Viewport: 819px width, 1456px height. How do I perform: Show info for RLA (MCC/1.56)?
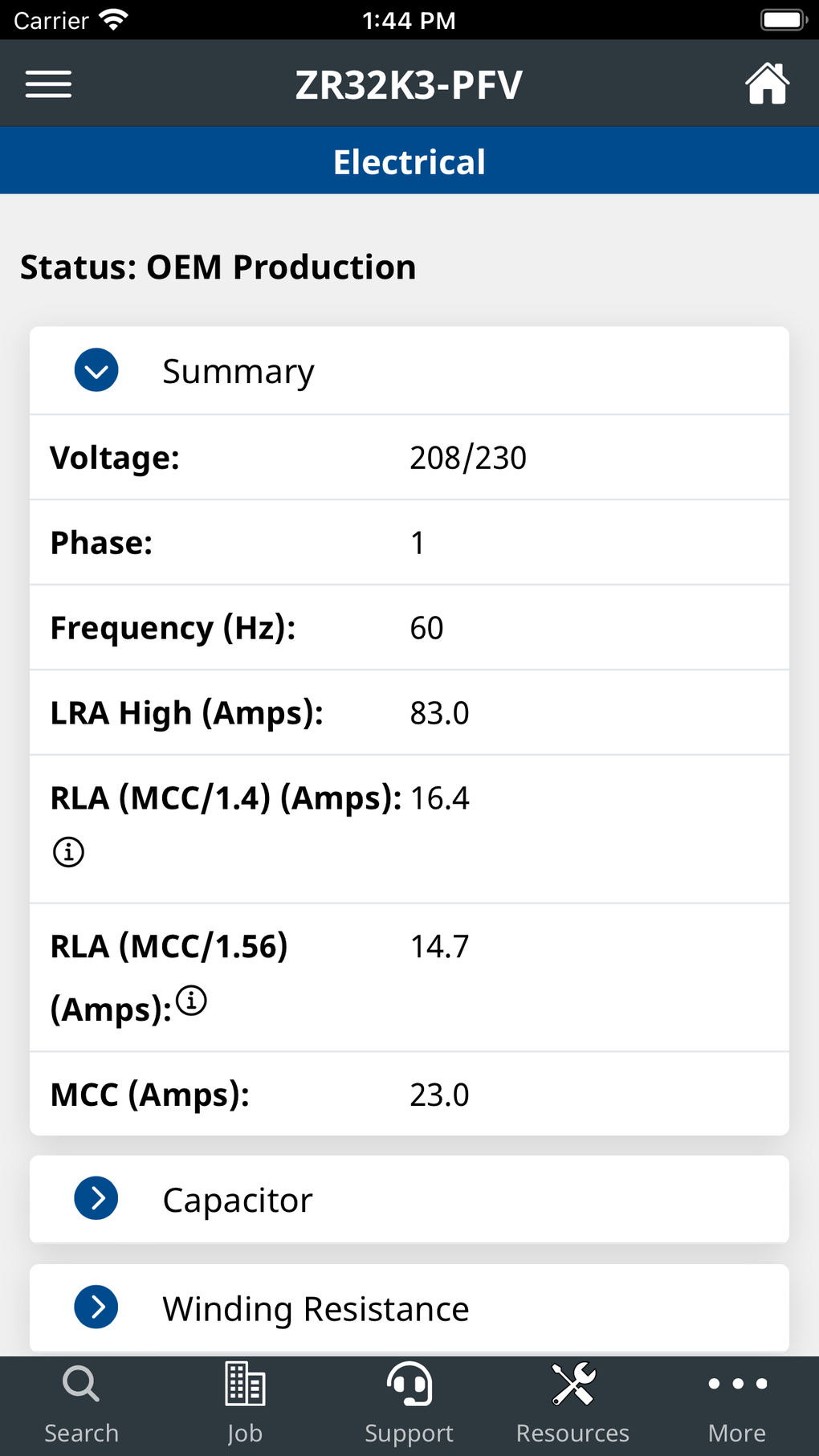[x=192, y=1001]
